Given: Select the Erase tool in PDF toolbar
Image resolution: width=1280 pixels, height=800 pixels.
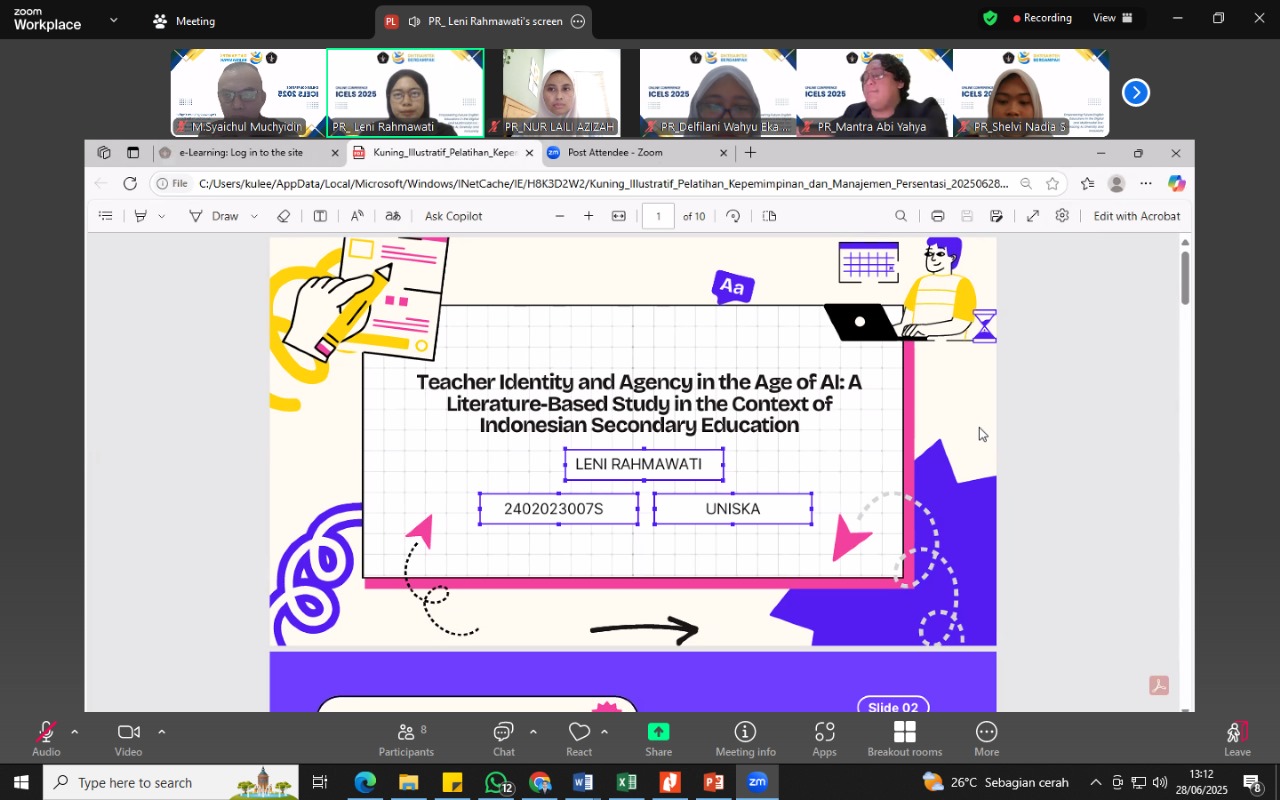Looking at the screenshot, I should [283, 216].
